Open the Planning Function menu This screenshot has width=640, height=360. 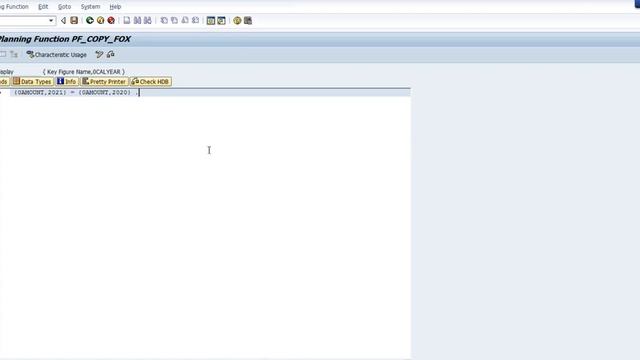click(14, 7)
